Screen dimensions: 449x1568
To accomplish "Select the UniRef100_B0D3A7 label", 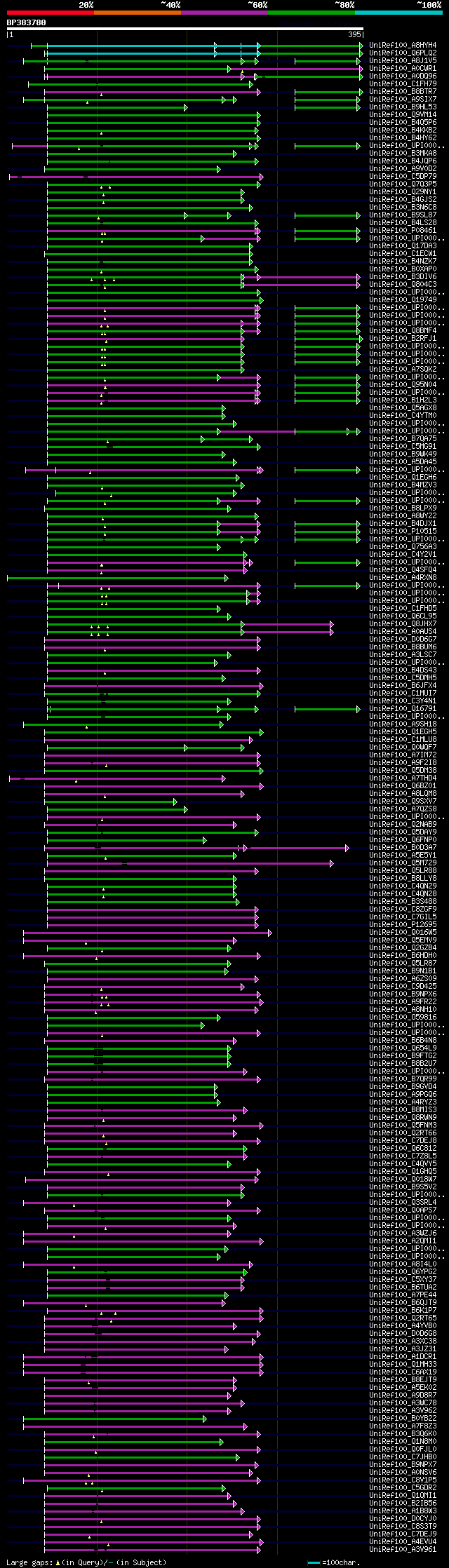I will click(403, 847).
